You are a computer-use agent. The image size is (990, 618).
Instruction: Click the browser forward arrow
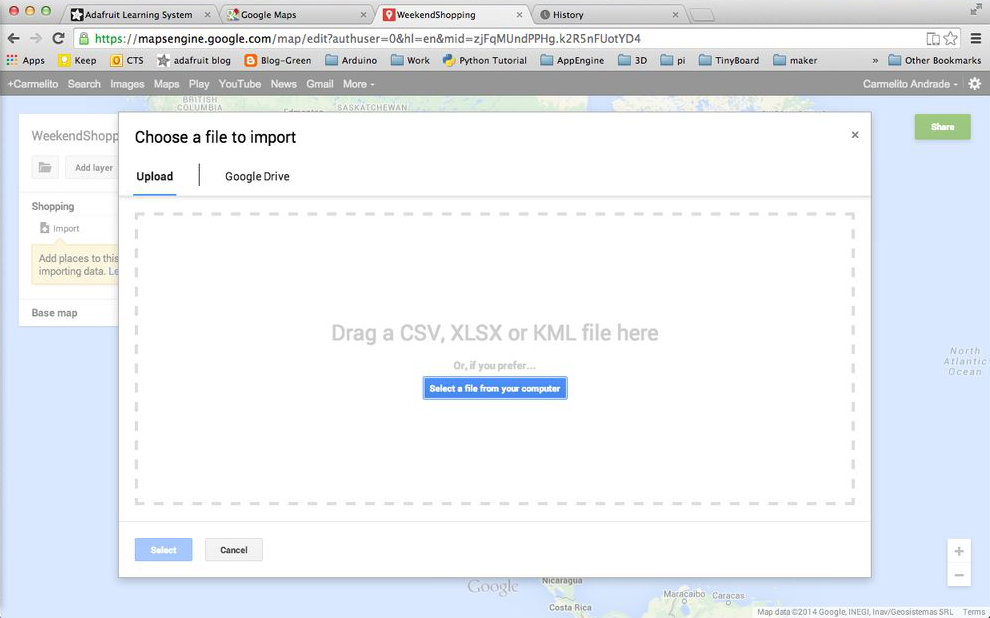click(x=36, y=39)
